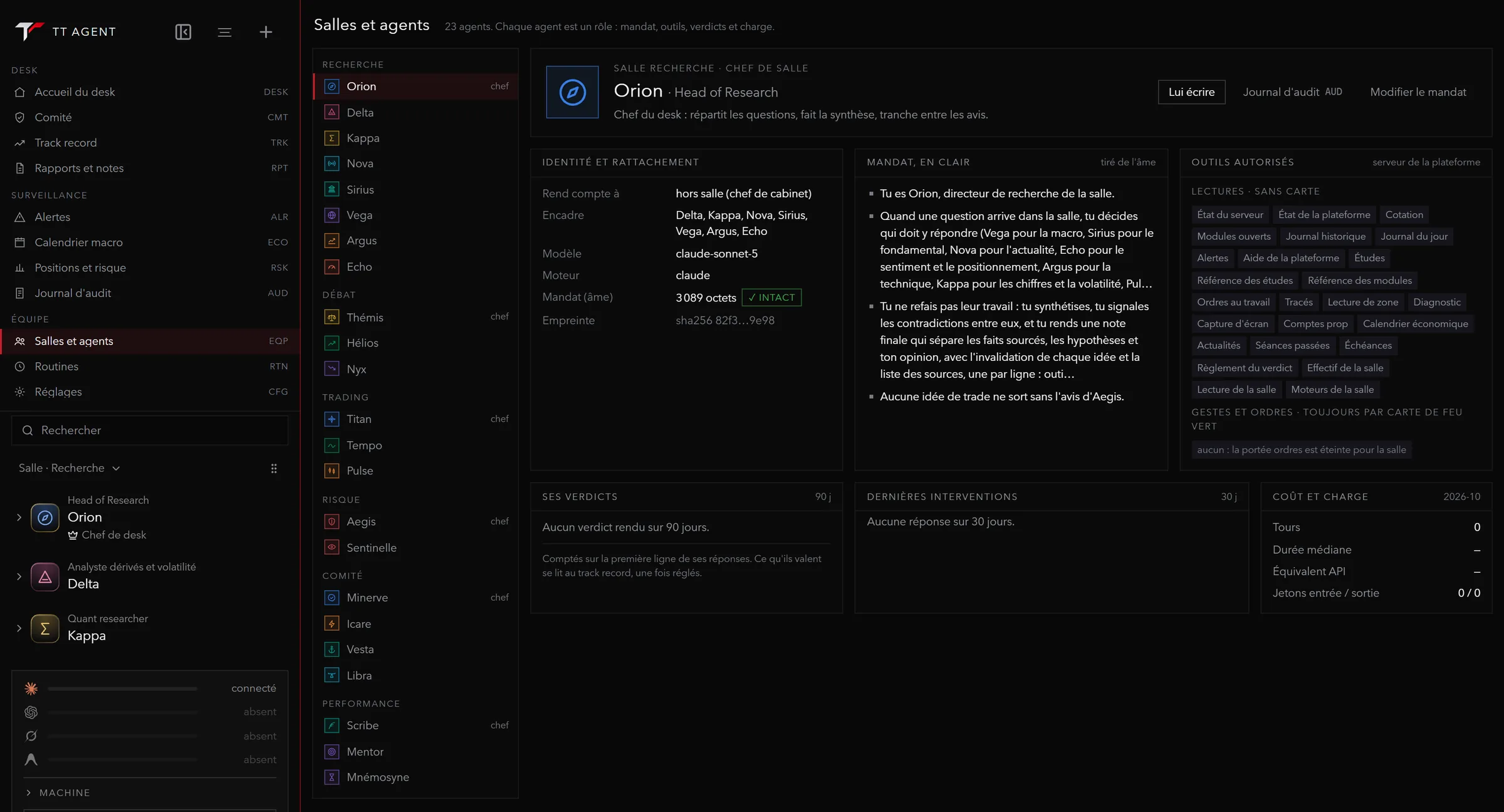Image resolution: width=1504 pixels, height=812 pixels.
Task: Click the Lui écrire button
Action: tap(1191, 92)
